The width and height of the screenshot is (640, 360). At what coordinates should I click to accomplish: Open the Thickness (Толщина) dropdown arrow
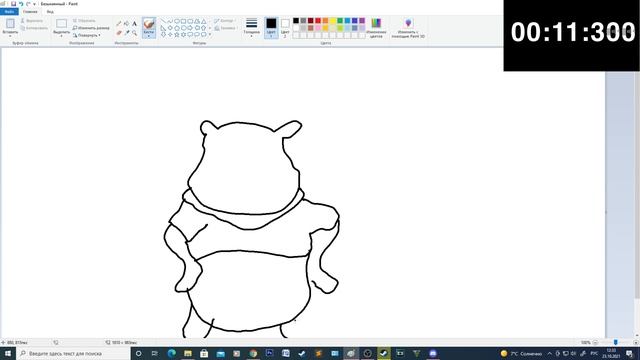pos(251,36)
